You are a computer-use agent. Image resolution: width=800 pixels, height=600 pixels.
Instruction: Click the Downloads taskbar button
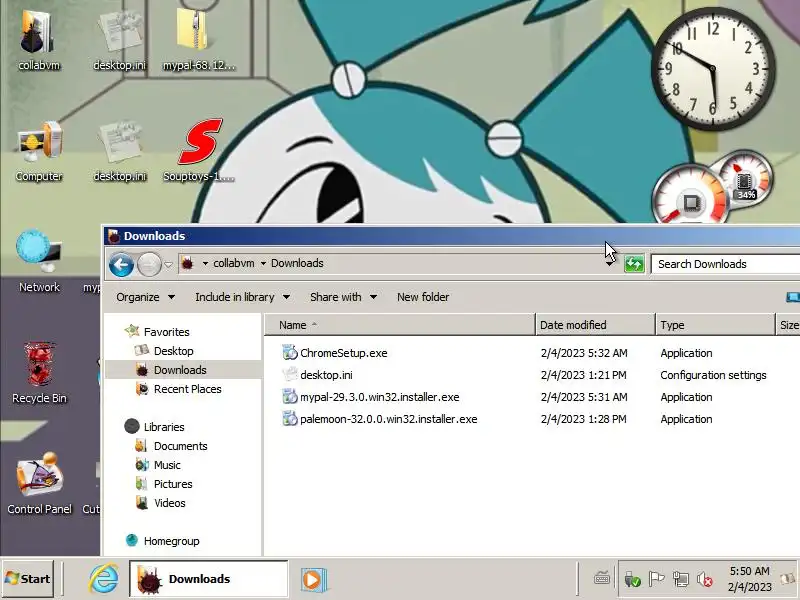(x=208, y=579)
